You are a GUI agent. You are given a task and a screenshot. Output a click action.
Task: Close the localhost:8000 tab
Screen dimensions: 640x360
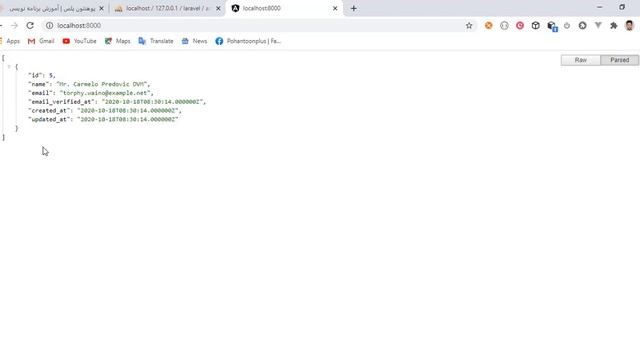(335, 8)
